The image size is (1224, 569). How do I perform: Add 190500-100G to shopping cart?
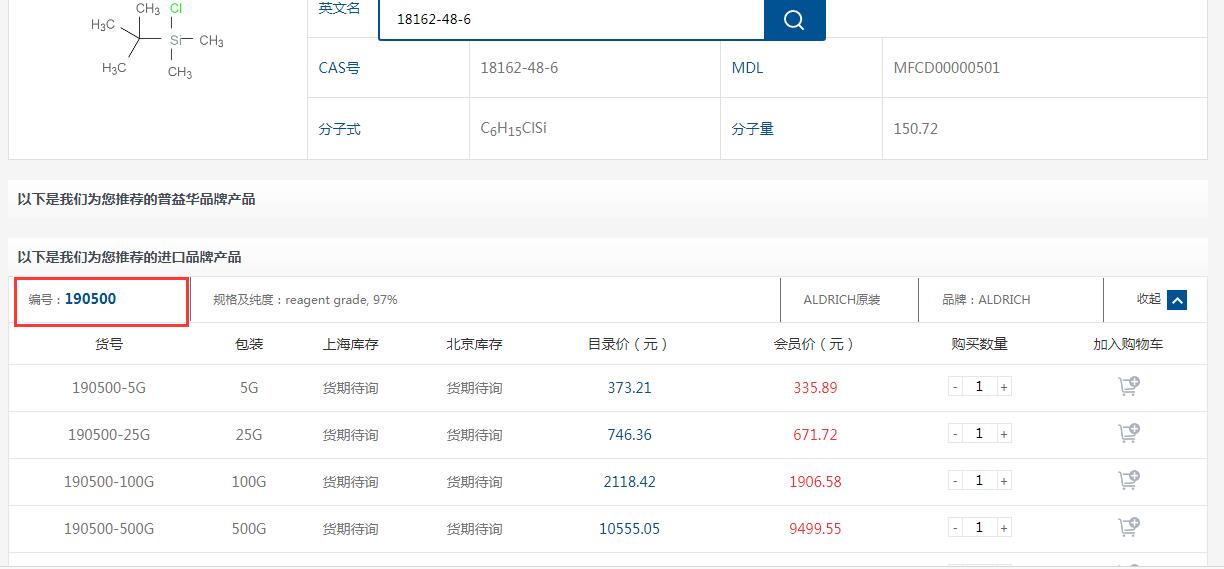tap(1128, 481)
